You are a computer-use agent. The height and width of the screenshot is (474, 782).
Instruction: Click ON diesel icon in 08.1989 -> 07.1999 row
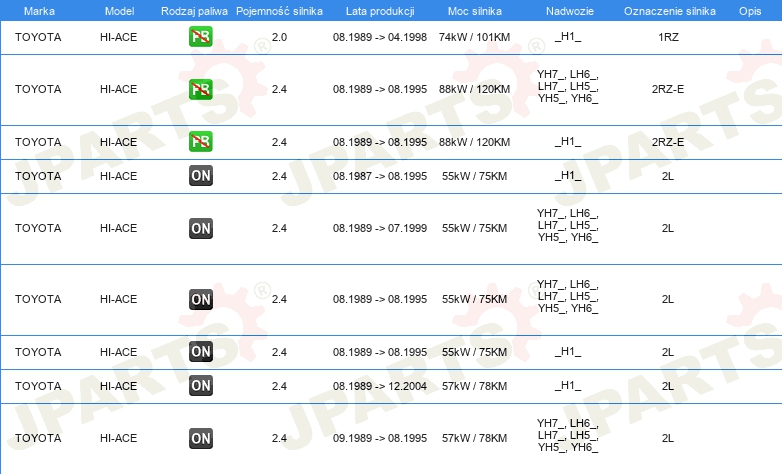[x=200, y=229]
